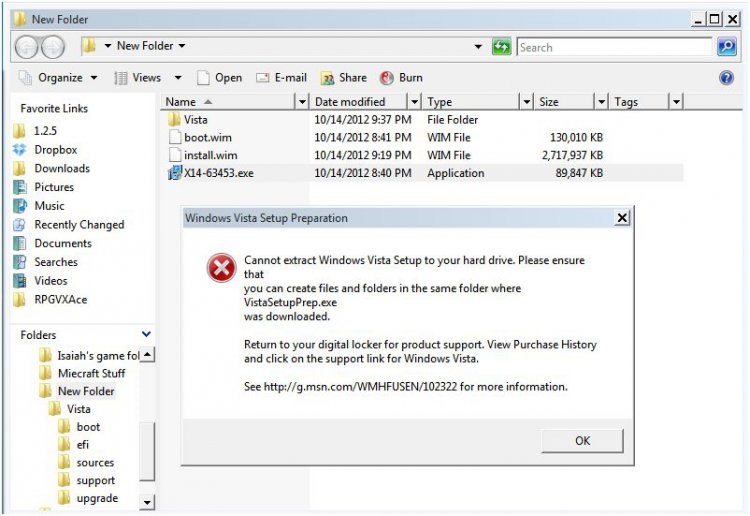750x516 pixels.
Task: Click the Views toolbar button
Action: pyautogui.click(x=137, y=77)
